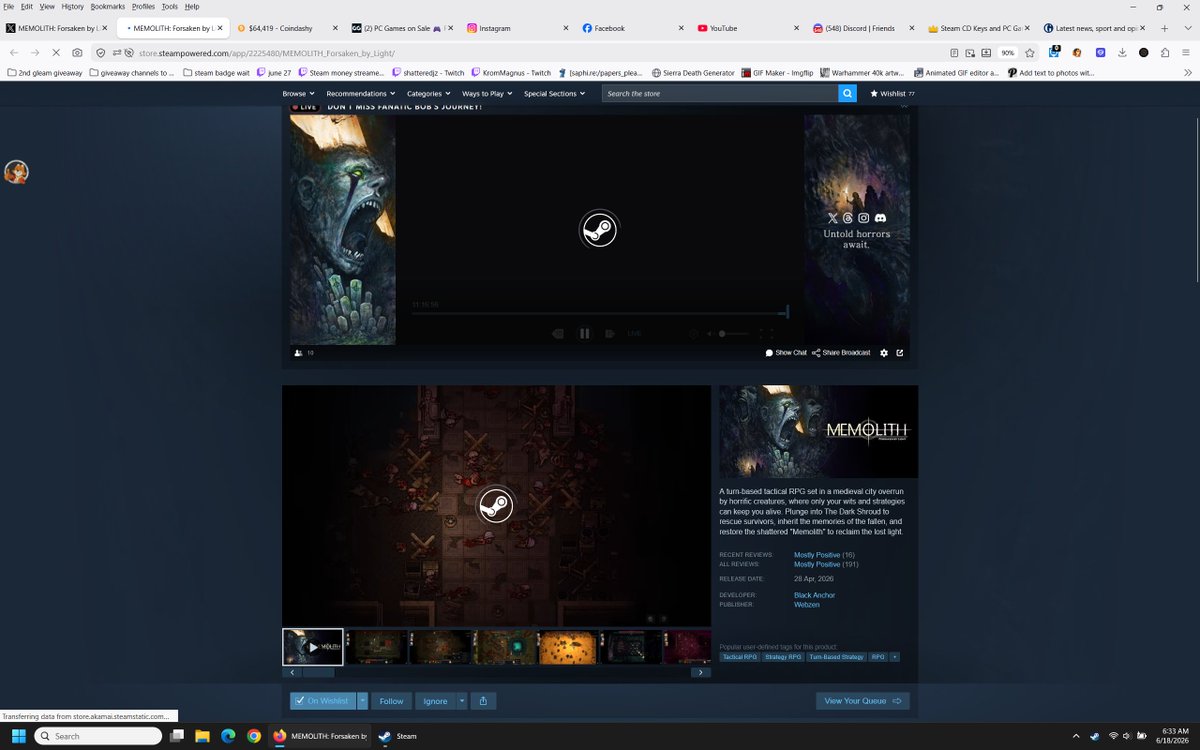The height and width of the screenshot is (750, 1200).
Task: Open the GIF Maker - Imgflip bookmark
Action: (x=775, y=73)
